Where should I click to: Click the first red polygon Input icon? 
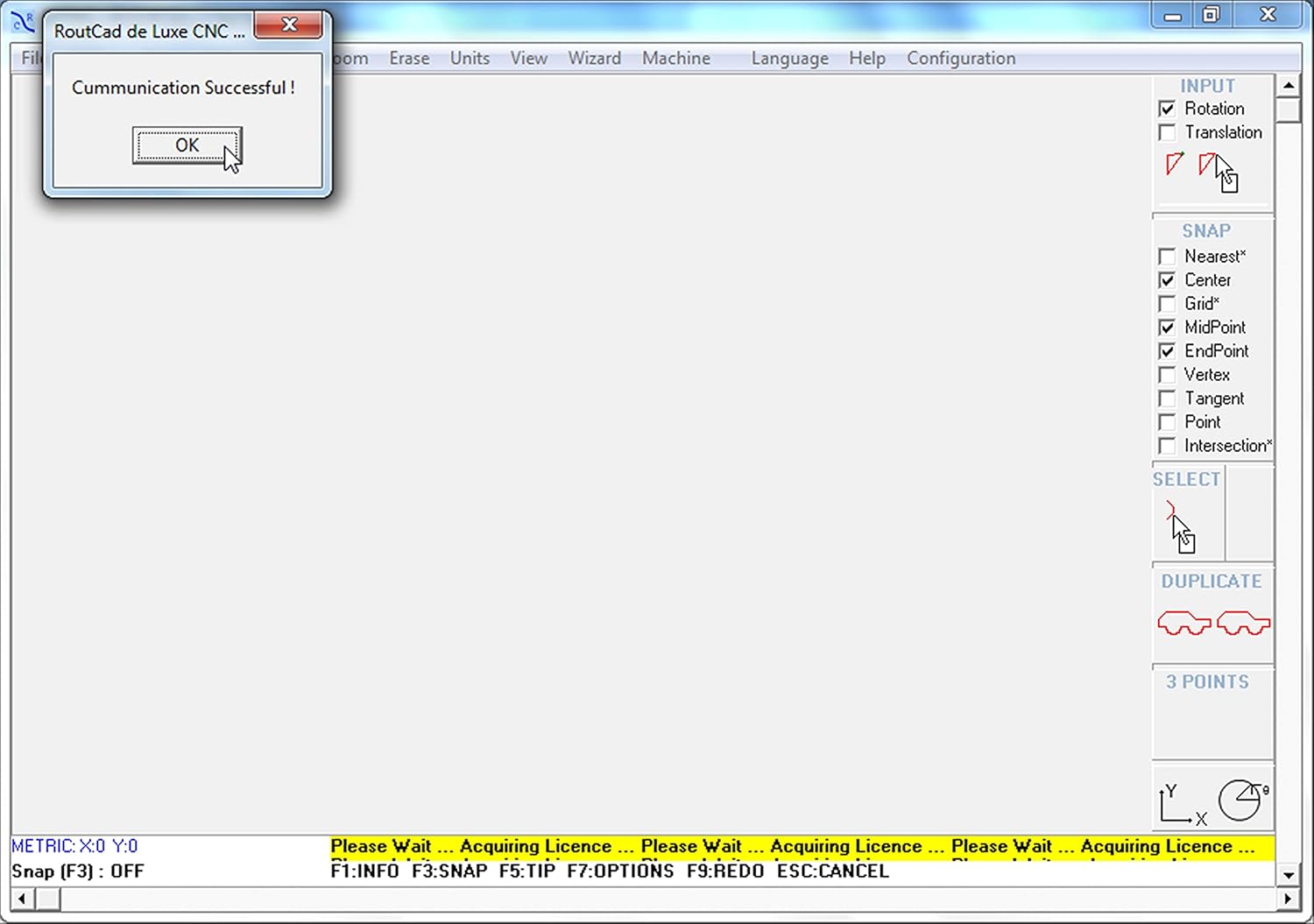point(1175,164)
